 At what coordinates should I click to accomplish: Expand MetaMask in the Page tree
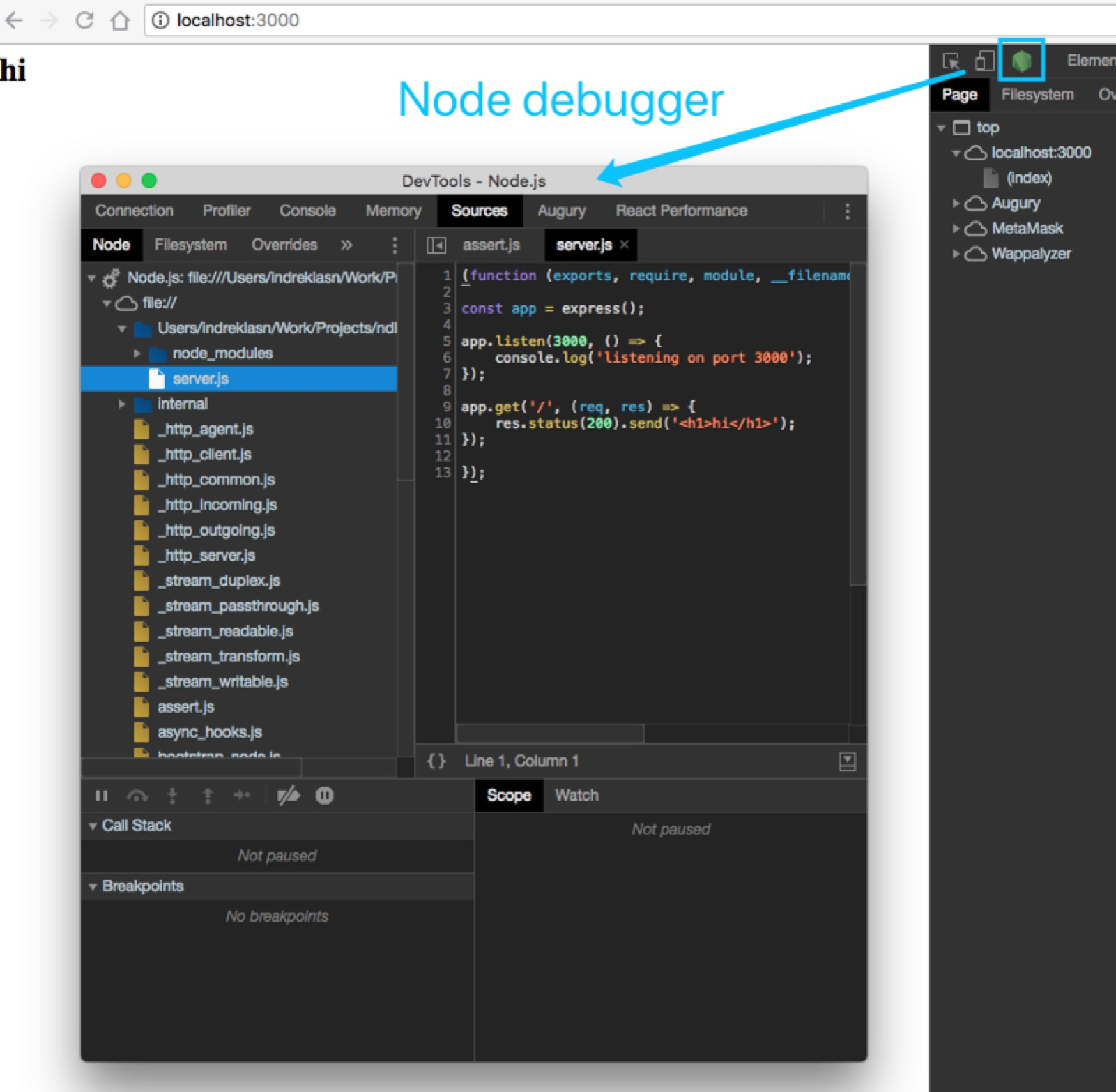pyautogui.click(x=956, y=229)
